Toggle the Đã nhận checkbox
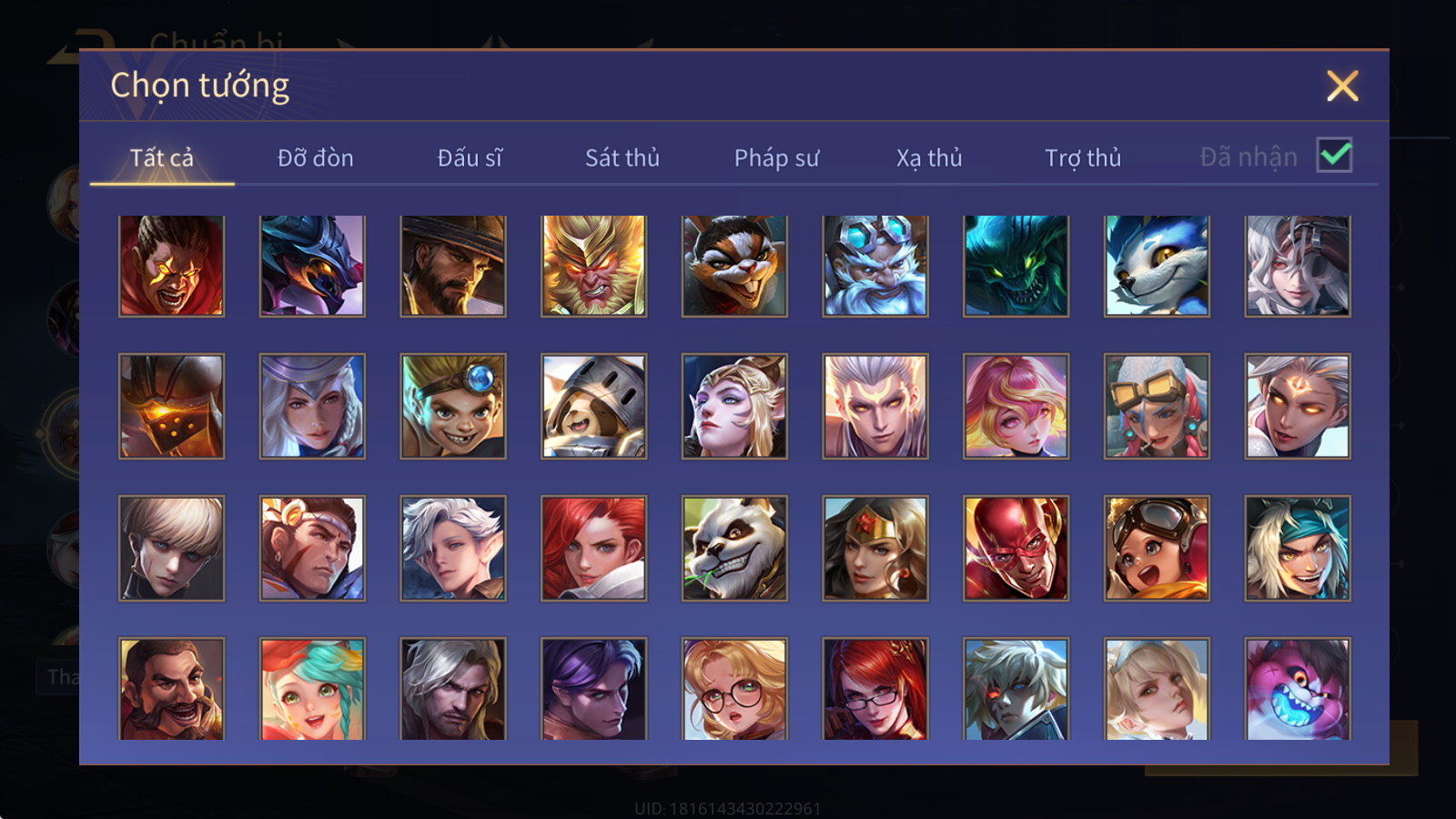The width and height of the screenshot is (1456, 819). [x=1334, y=156]
